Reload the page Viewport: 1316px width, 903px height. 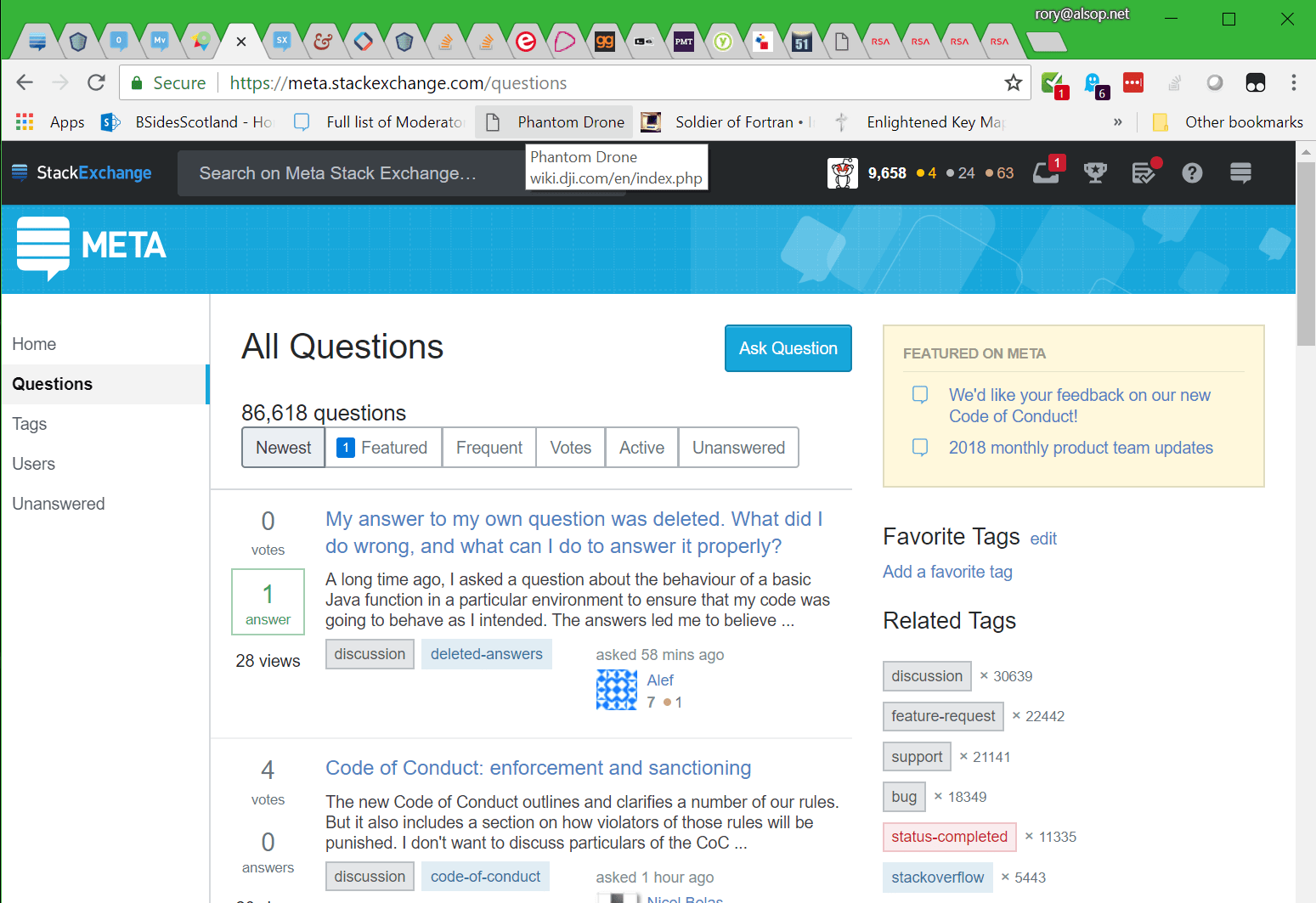coord(96,82)
